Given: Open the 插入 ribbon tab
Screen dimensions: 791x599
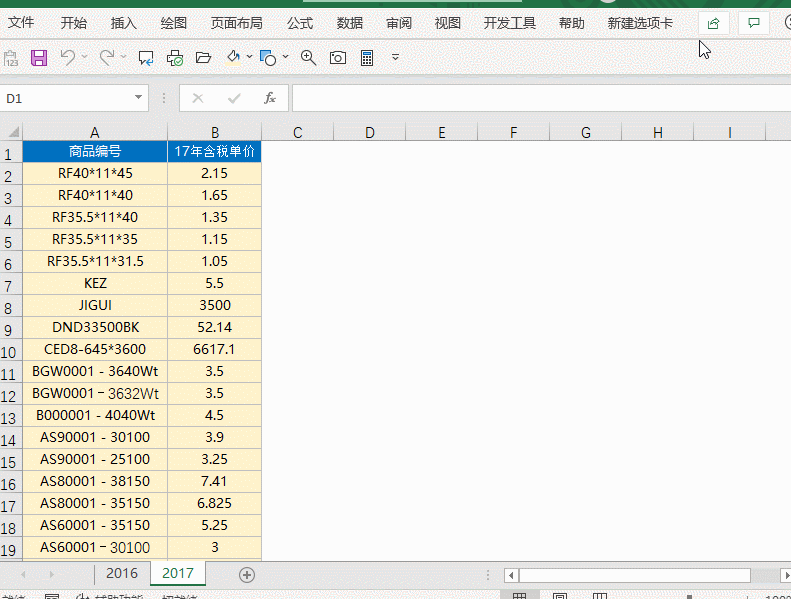Looking at the screenshot, I should click(x=124, y=23).
